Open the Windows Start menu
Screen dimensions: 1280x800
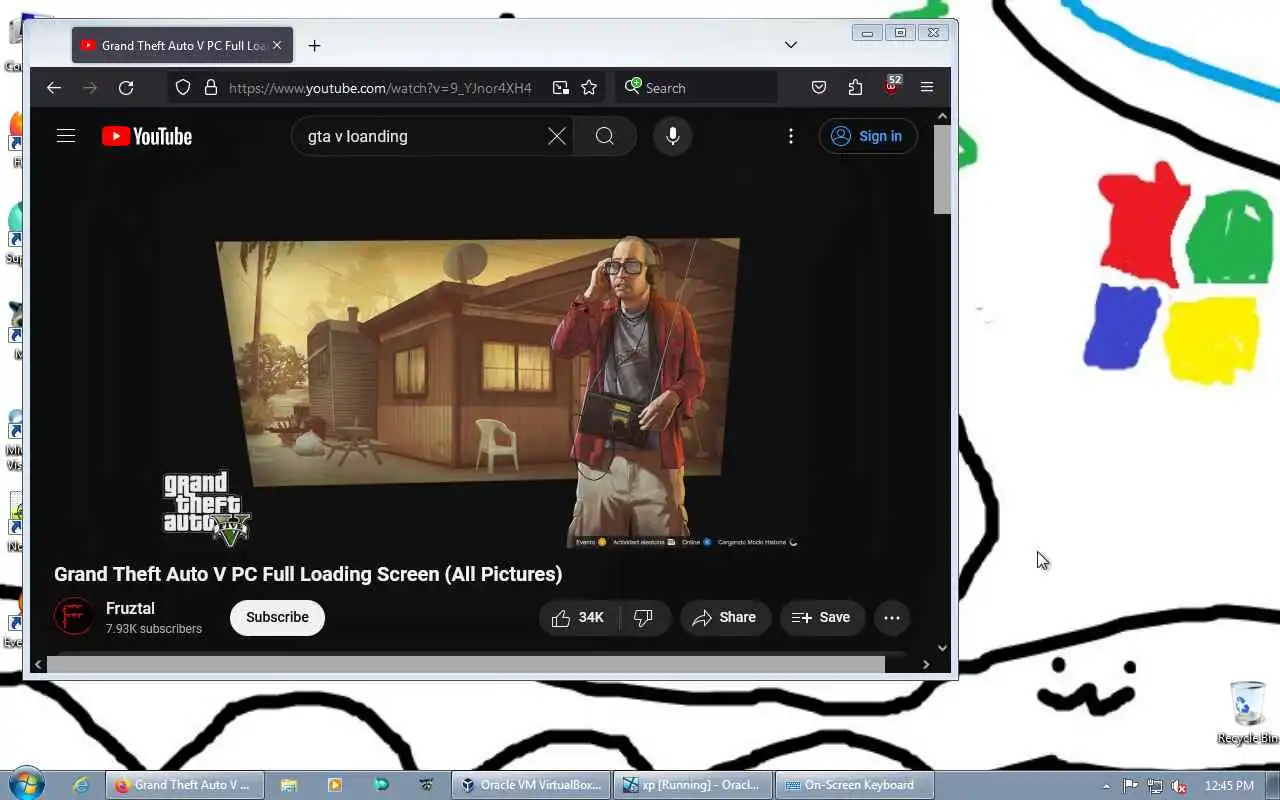pyautogui.click(x=25, y=784)
